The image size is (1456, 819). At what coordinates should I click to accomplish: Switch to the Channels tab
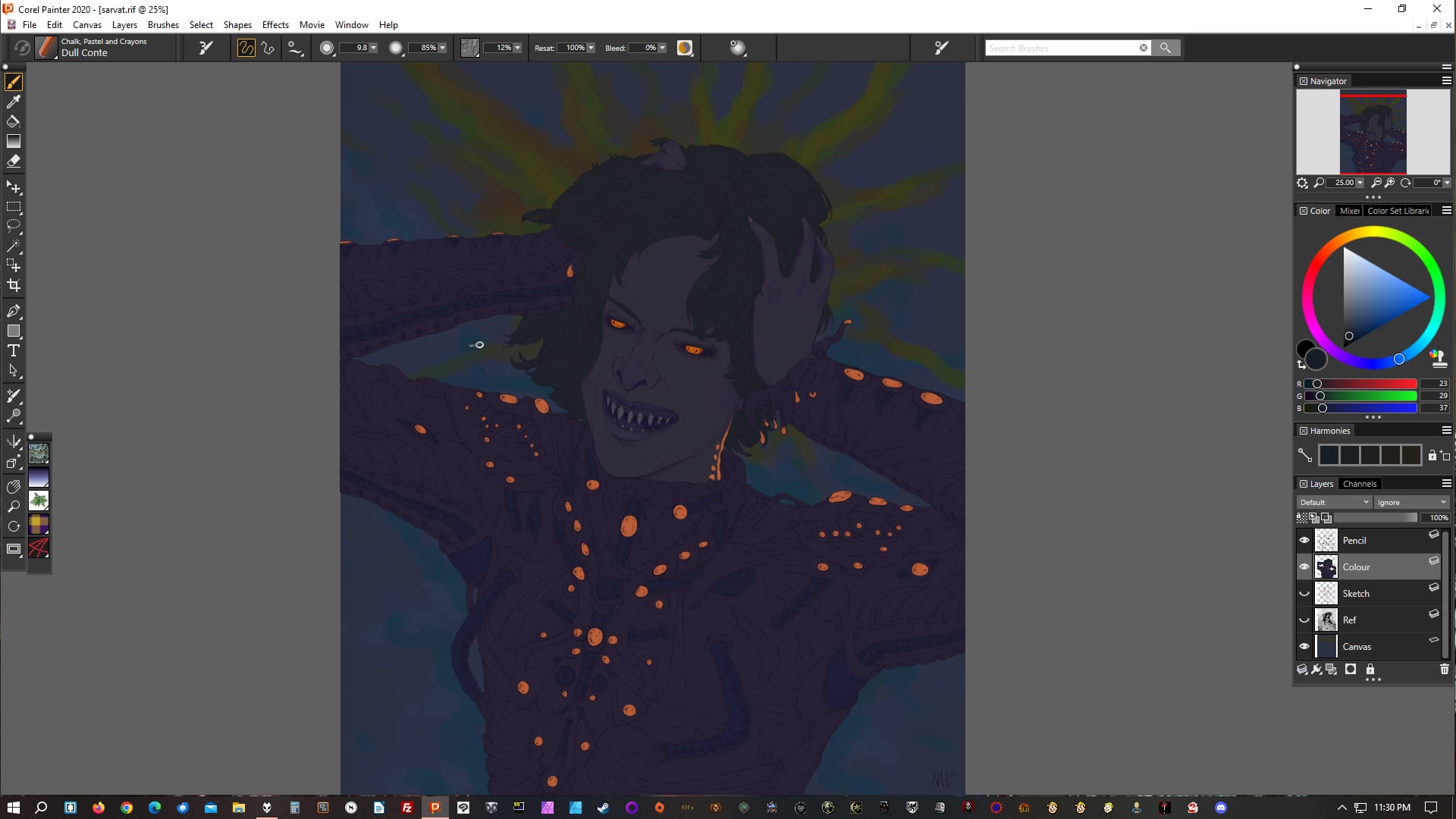tap(1359, 484)
